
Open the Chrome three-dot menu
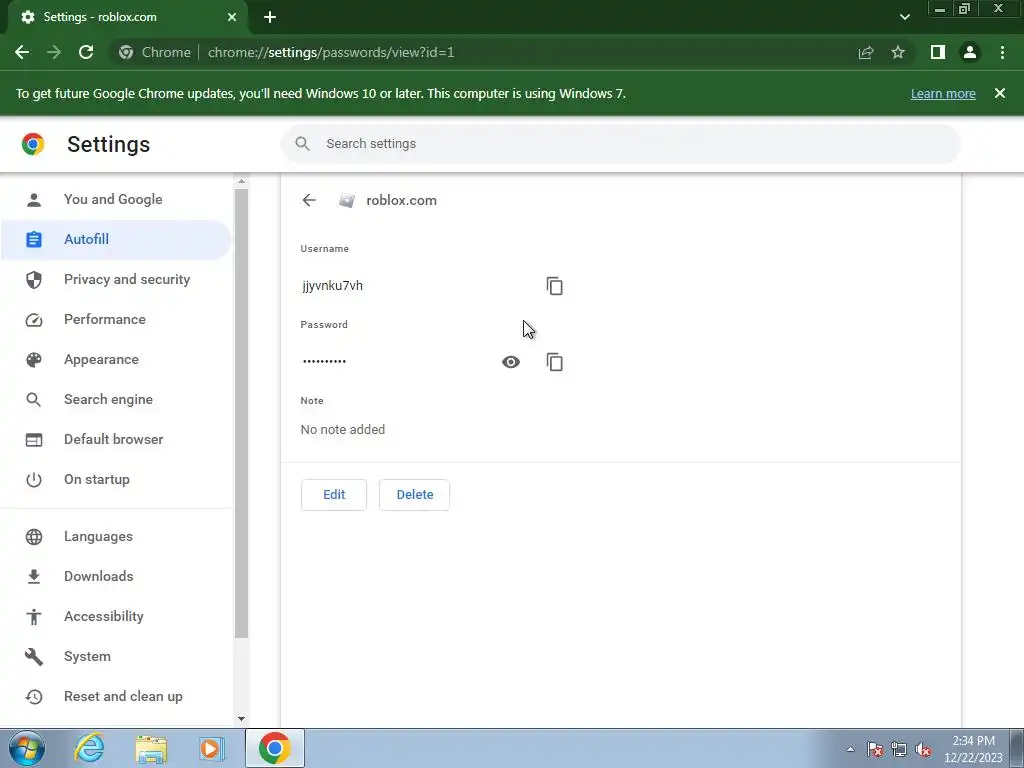pyautogui.click(x=1002, y=52)
